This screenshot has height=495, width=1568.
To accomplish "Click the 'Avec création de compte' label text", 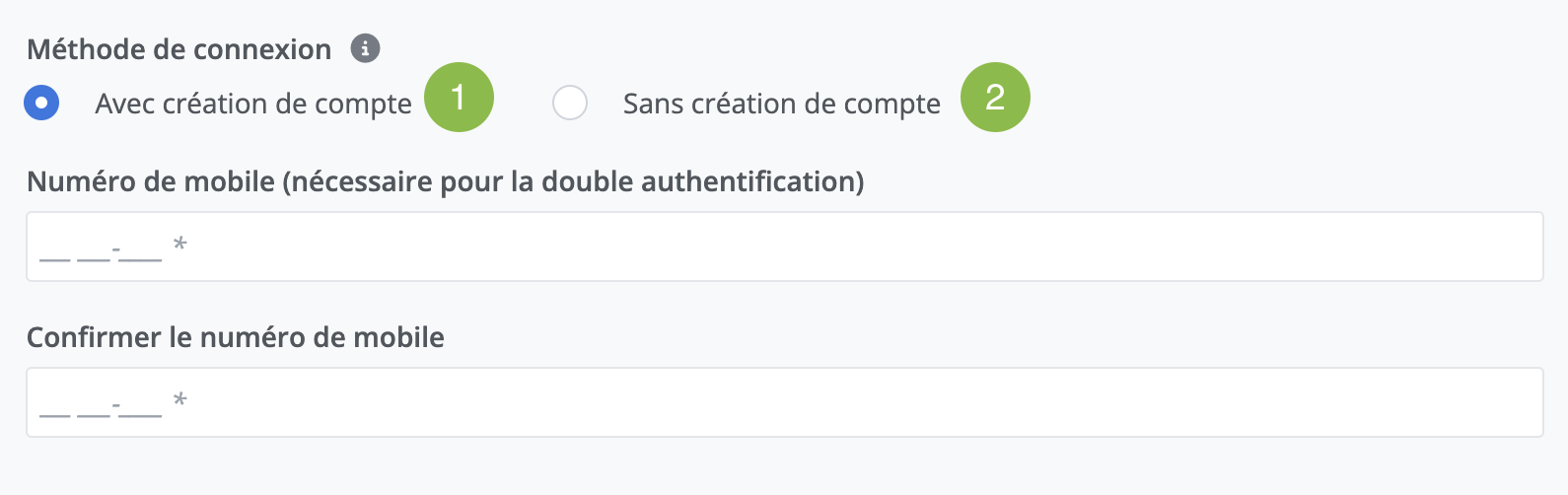I will coord(253,104).
